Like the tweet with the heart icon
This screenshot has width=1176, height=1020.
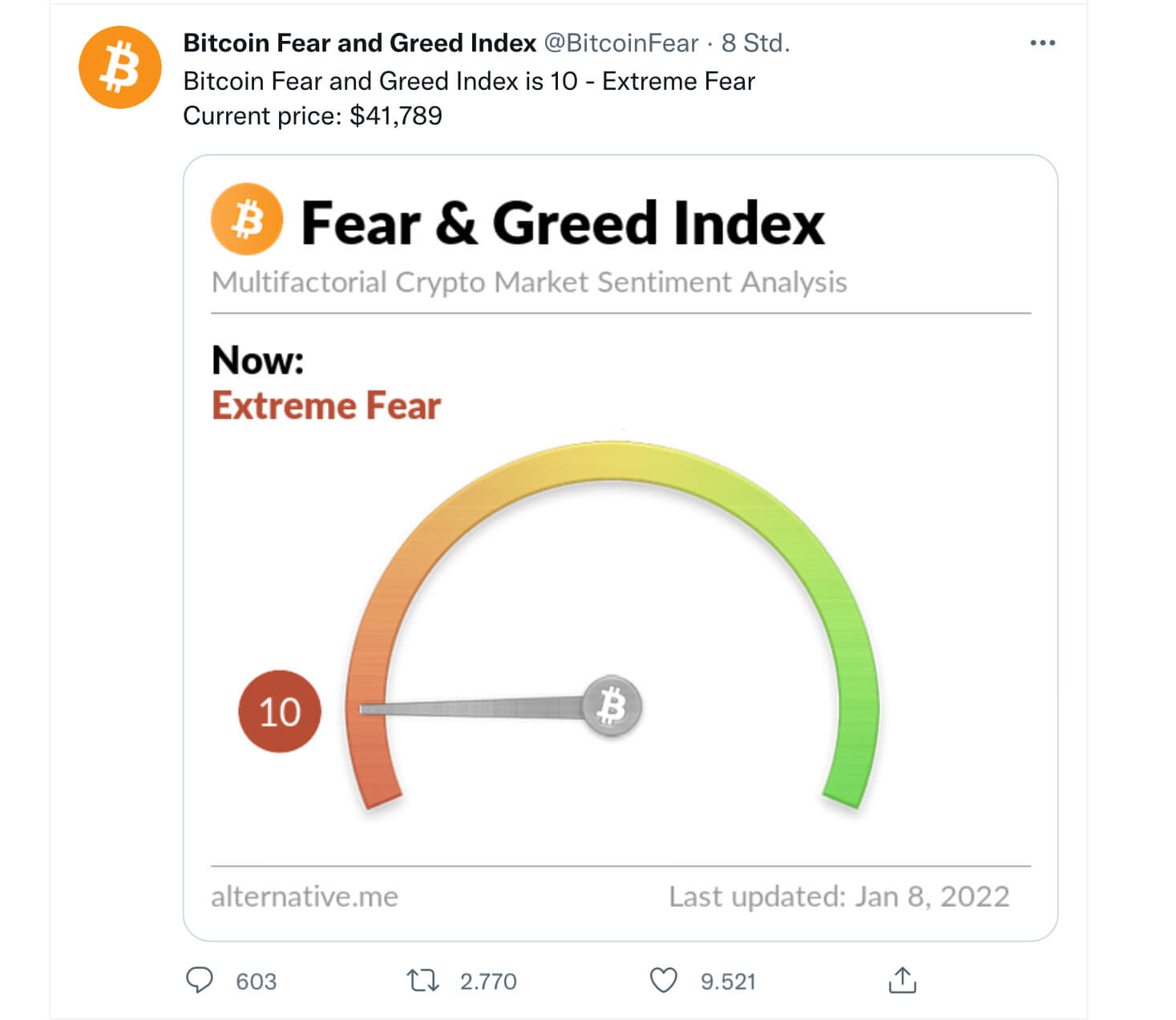pyautogui.click(x=662, y=981)
